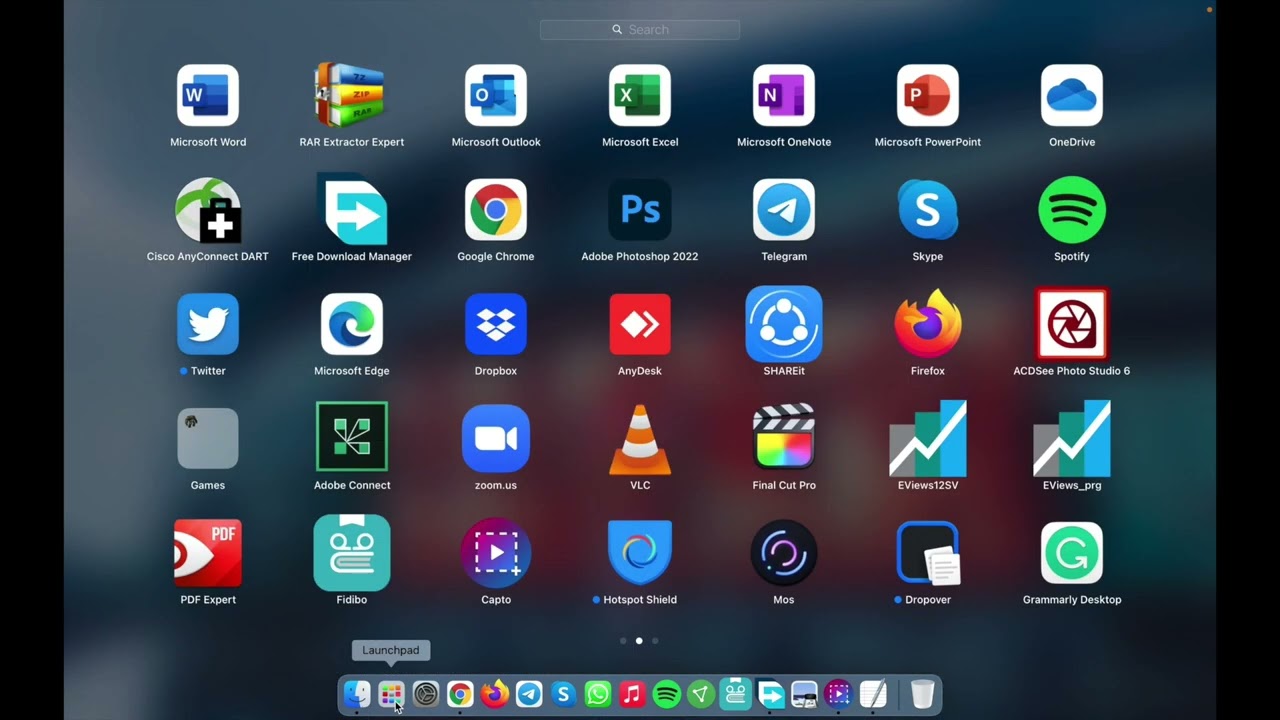Launch Google Chrome from Launchpad grid
The width and height of the screenshot is (1280, 720).
tap(496, 210)
